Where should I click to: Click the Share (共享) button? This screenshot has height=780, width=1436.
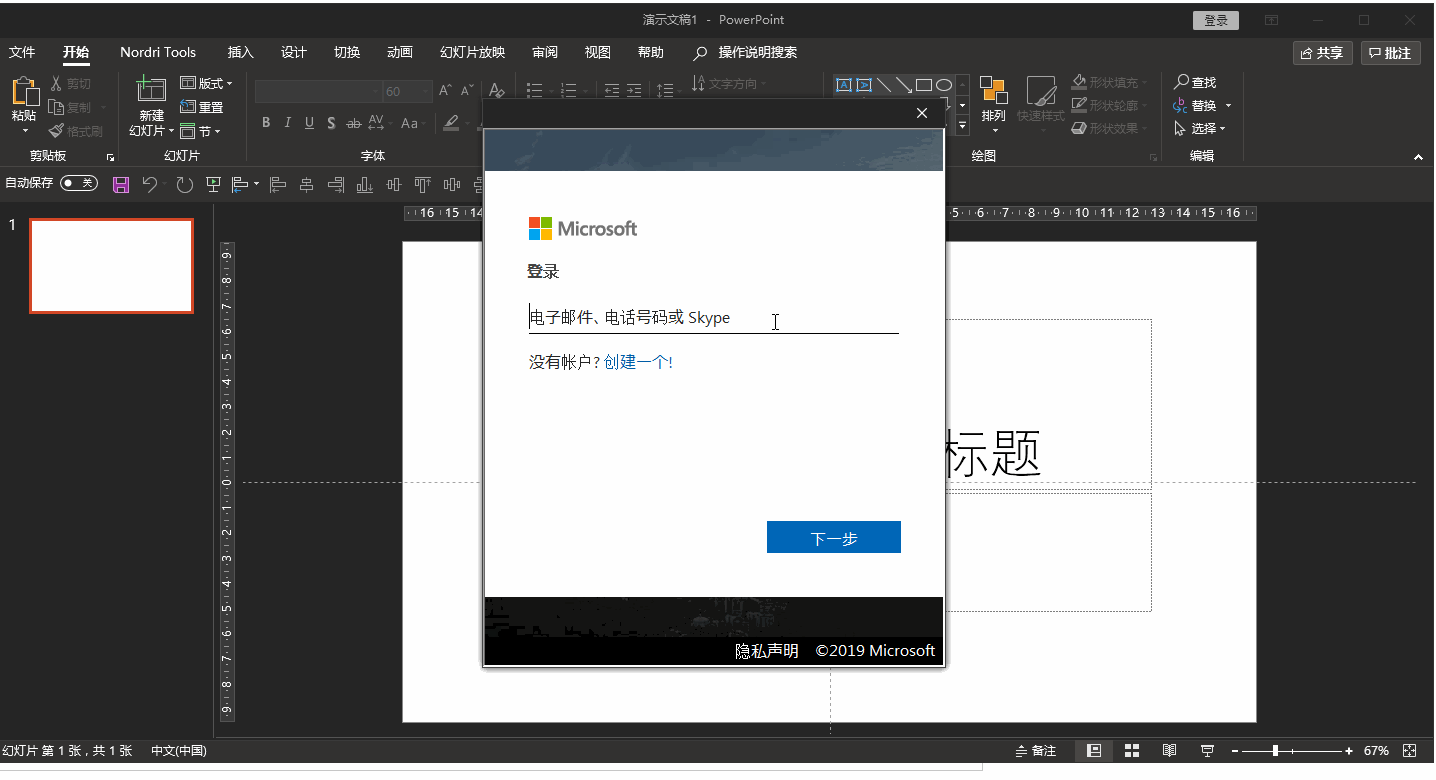(x=1323, y=53)
